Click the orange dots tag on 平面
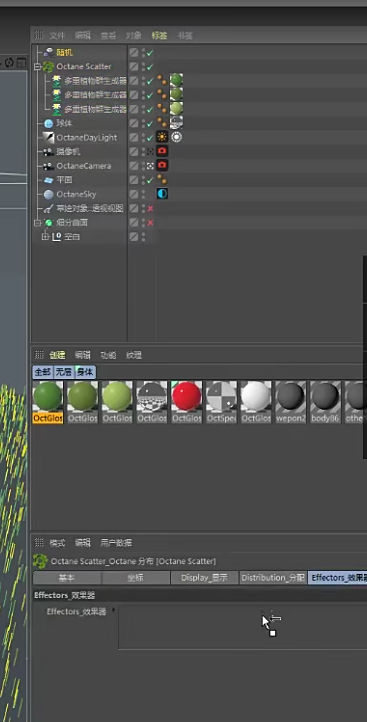This screenshot has width=367, height=722. pyautogui.click(x=162, y=180)
